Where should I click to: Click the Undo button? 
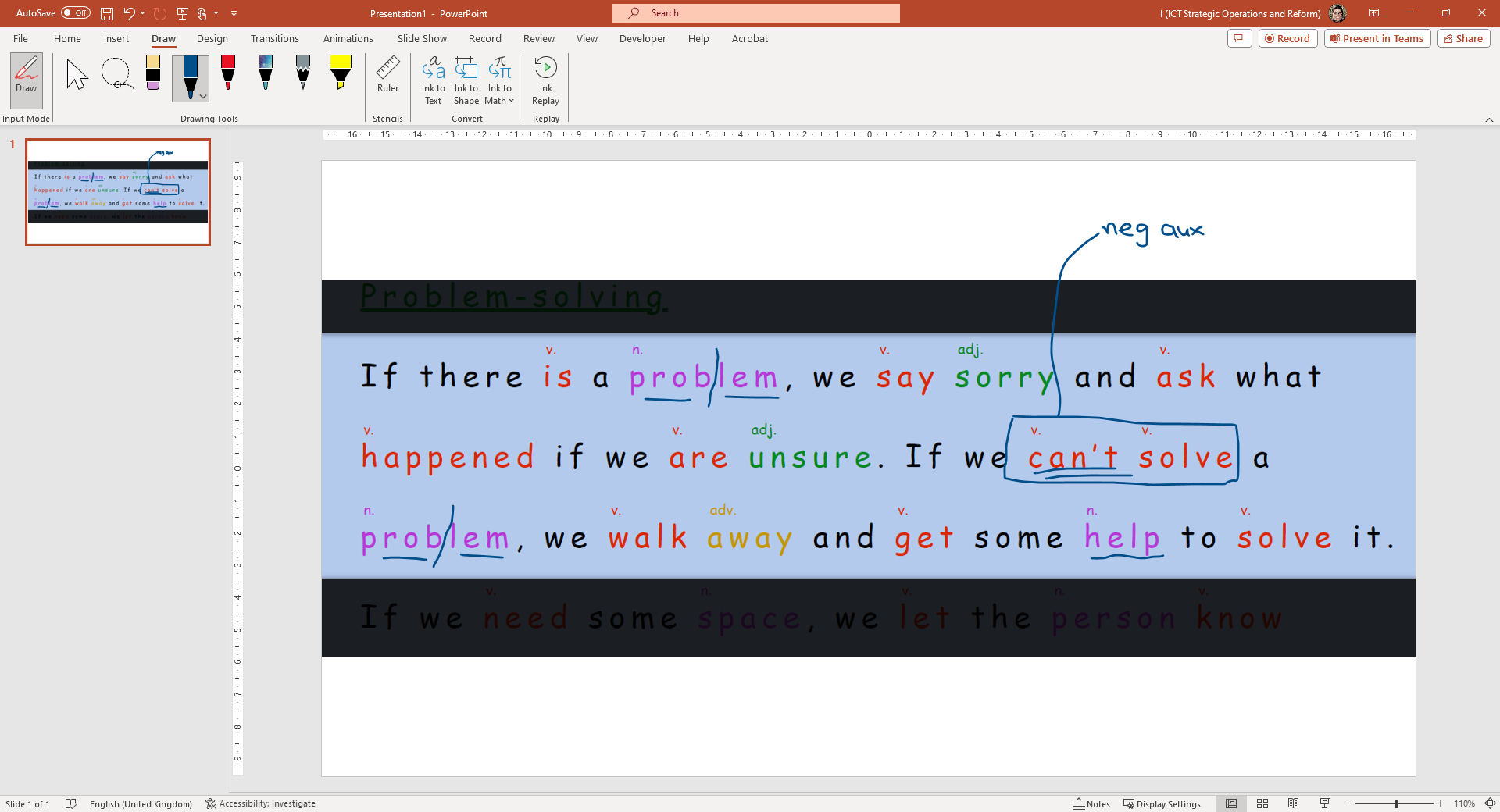[x=129, y=13]
